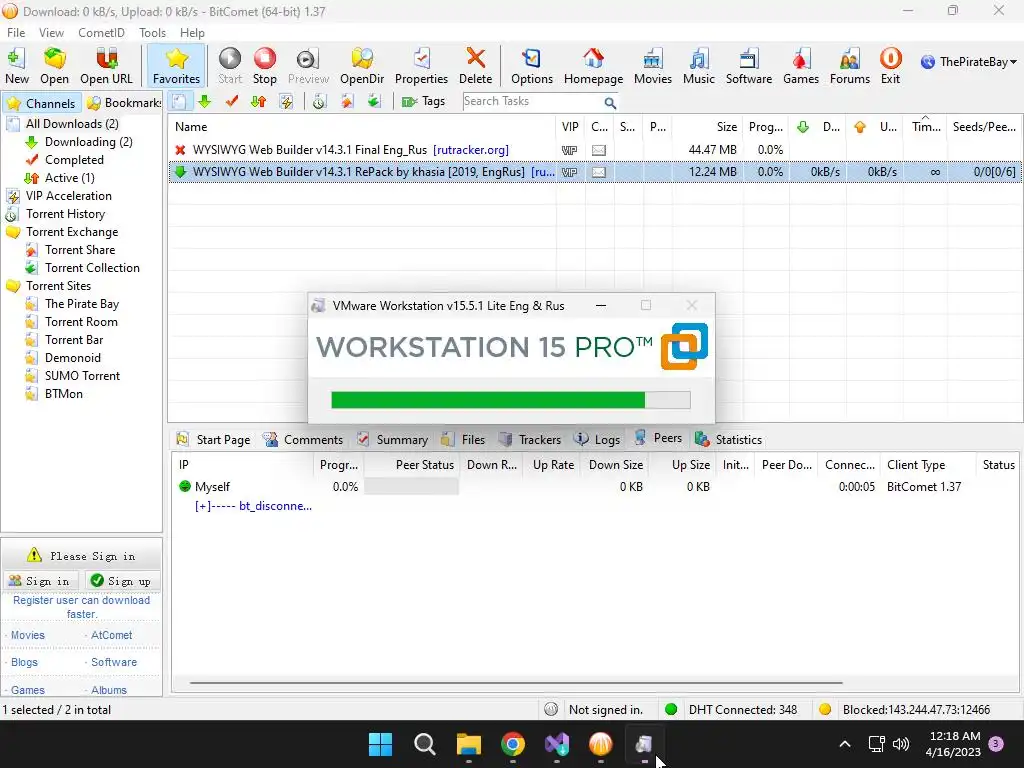1024x768 pixels.
Task: Toggle the torrent share filter icon
Action: [x=347, y=102]
